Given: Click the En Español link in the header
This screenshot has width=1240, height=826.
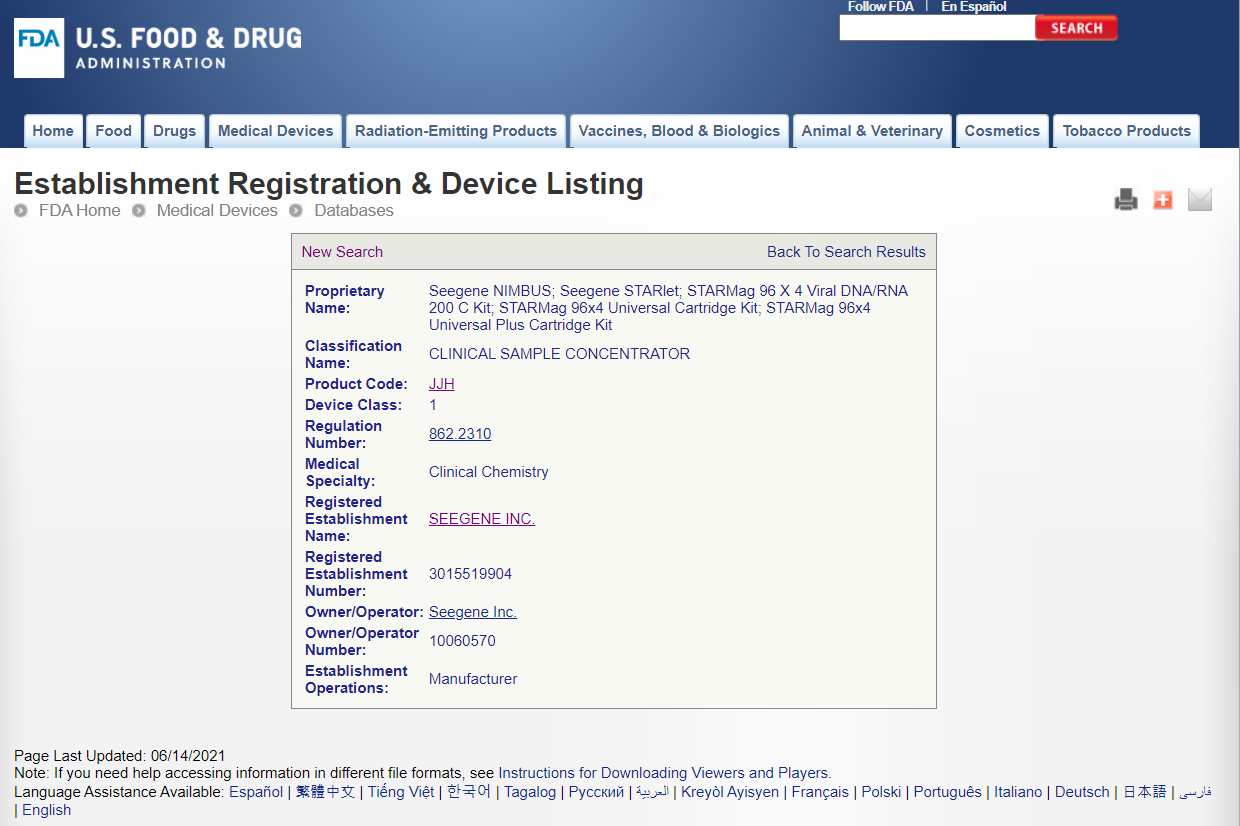Looking at the screenshot, I should click(x=974, y=7).
